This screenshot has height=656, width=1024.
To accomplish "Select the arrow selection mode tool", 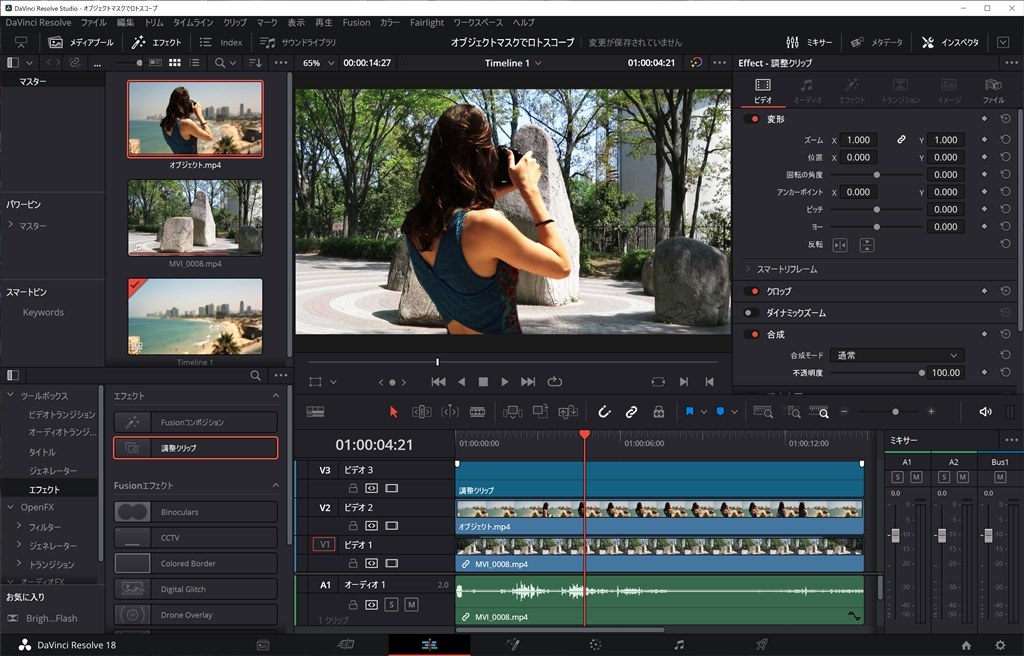I will pyautogui.click(x=393, y=412).
